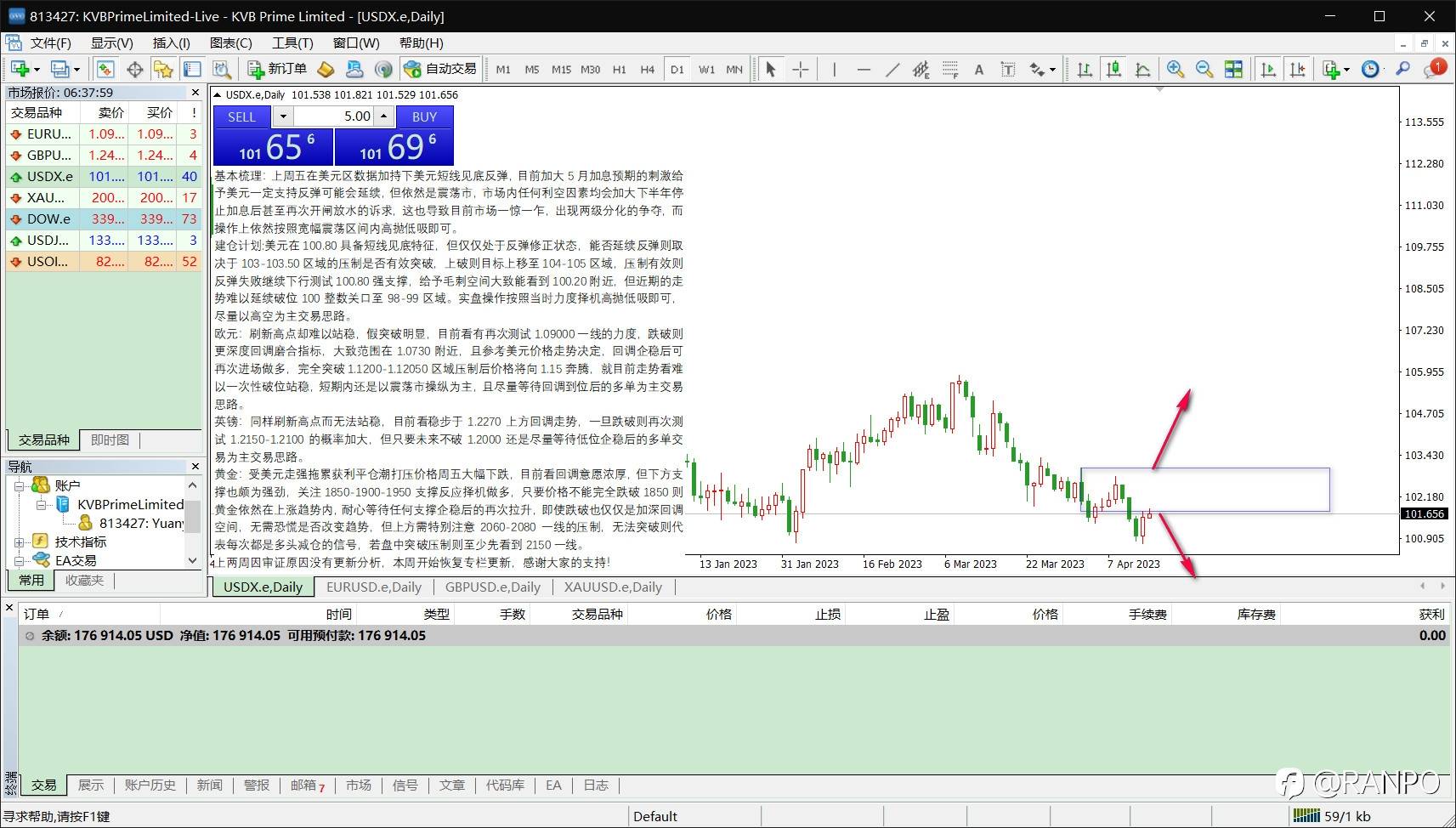Click the blue SELL price button
1456x828 pixels.
click(273, 146)
